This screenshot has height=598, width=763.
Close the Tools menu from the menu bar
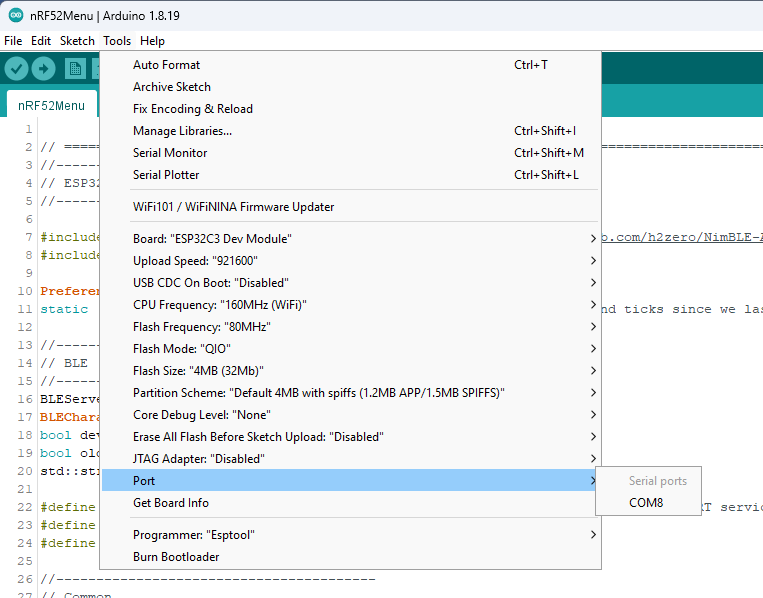(x=117, y=41)
